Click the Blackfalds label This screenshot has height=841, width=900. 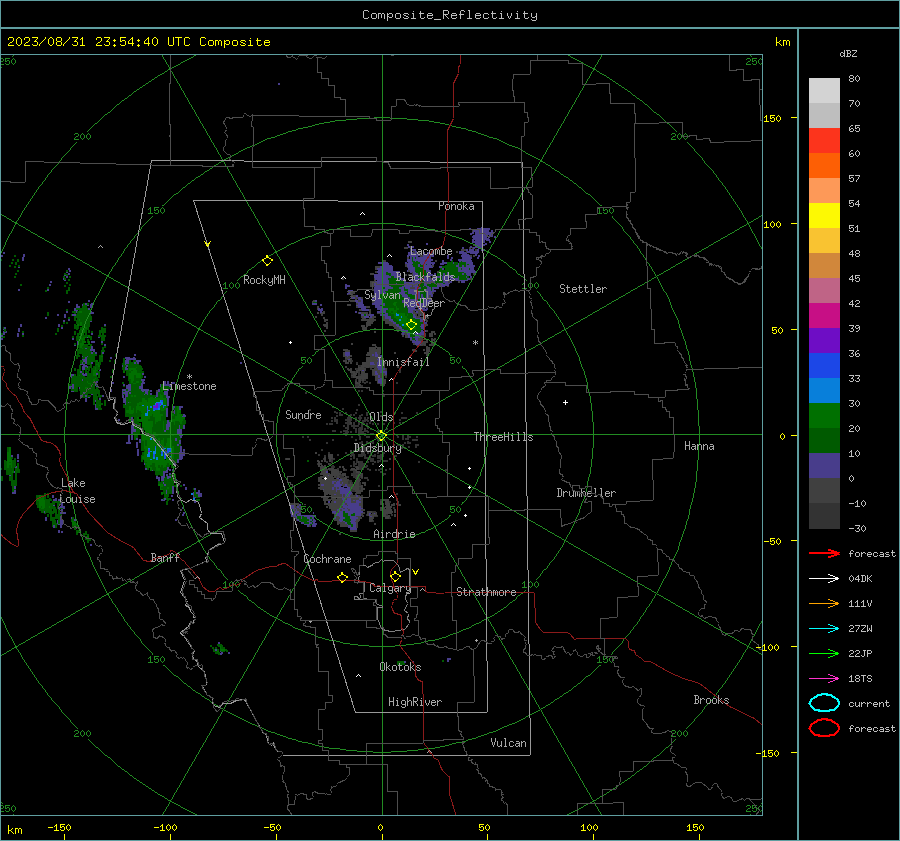click(425, 277)
